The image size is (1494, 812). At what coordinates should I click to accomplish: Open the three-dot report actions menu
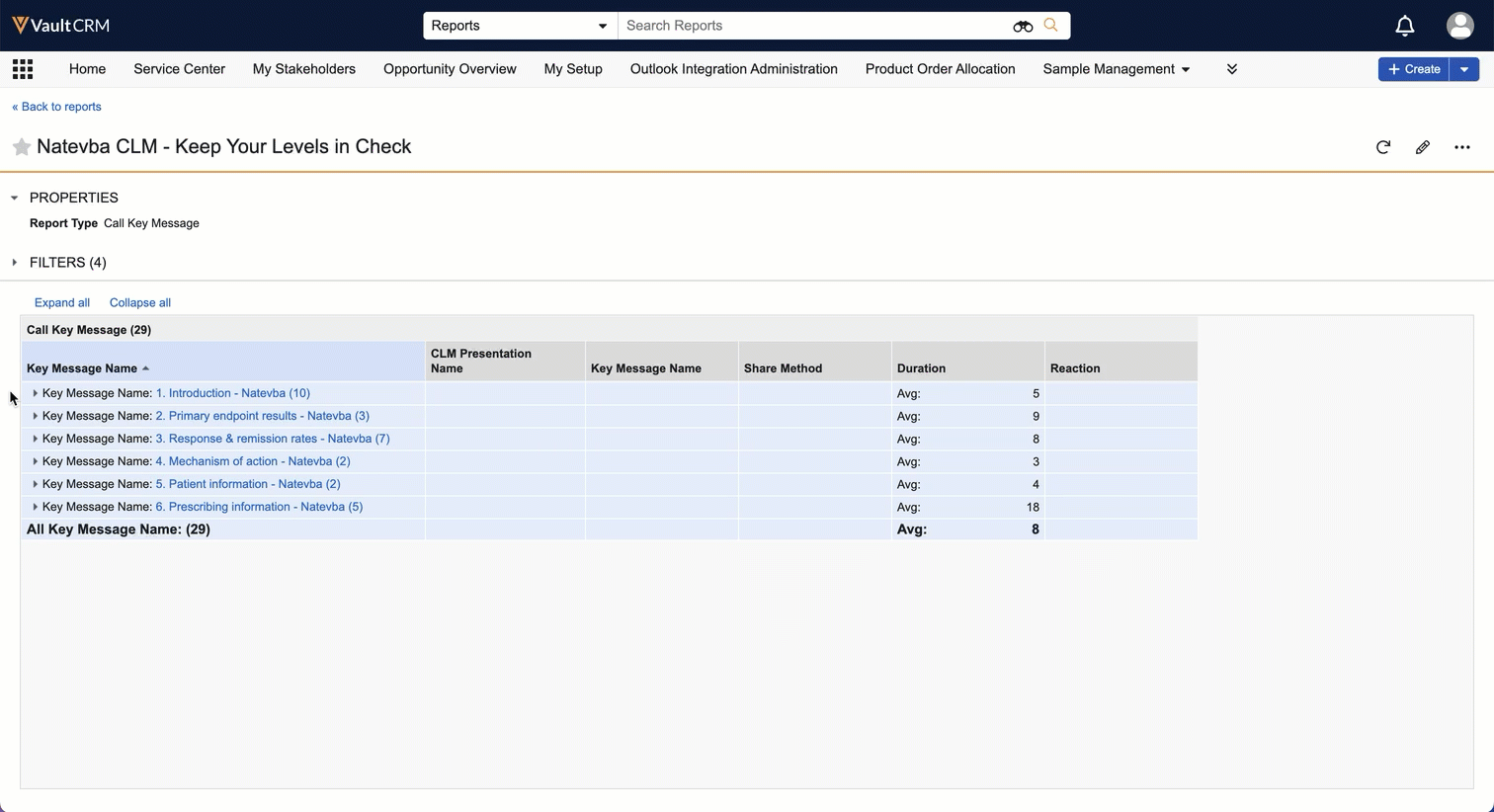1462,147
